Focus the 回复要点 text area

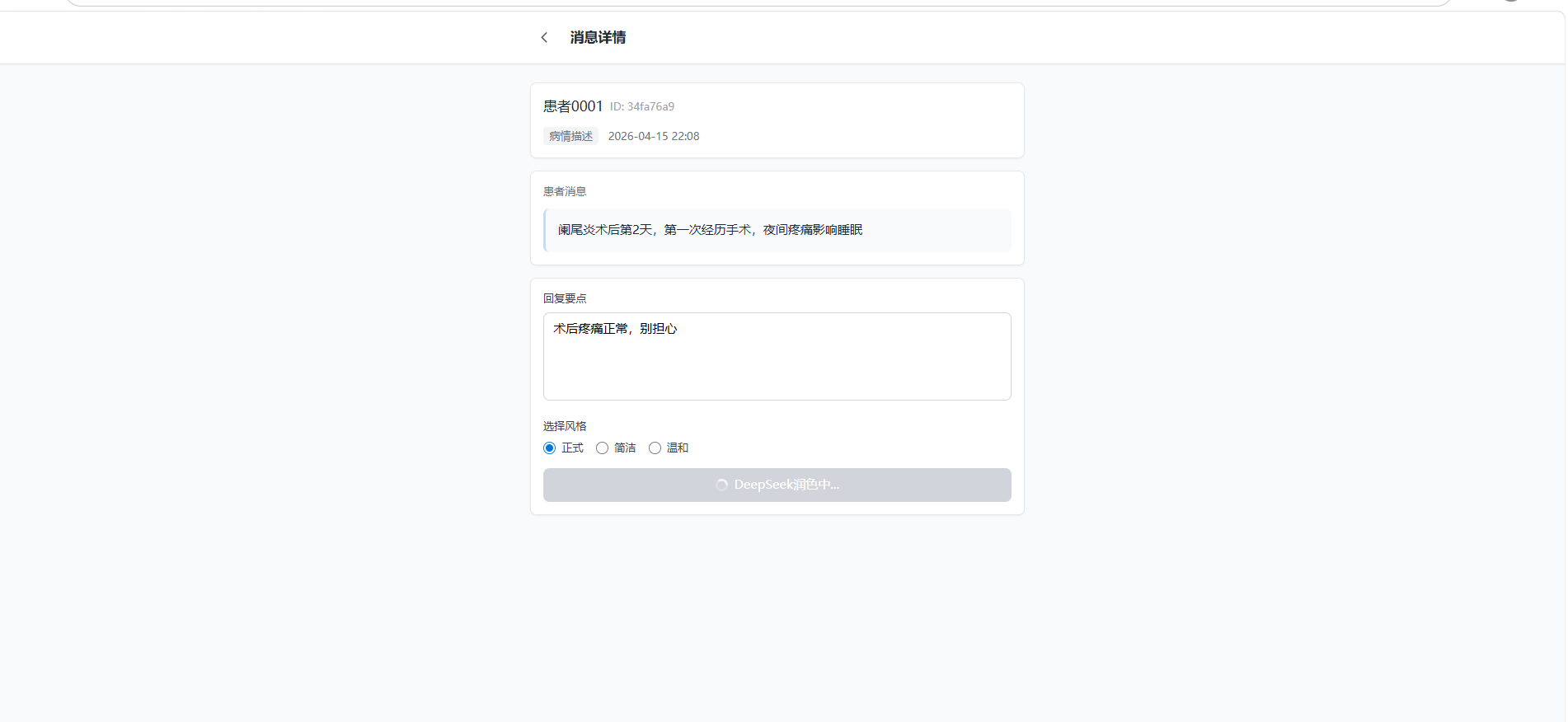pyautogui.click(x=777, y=371)
